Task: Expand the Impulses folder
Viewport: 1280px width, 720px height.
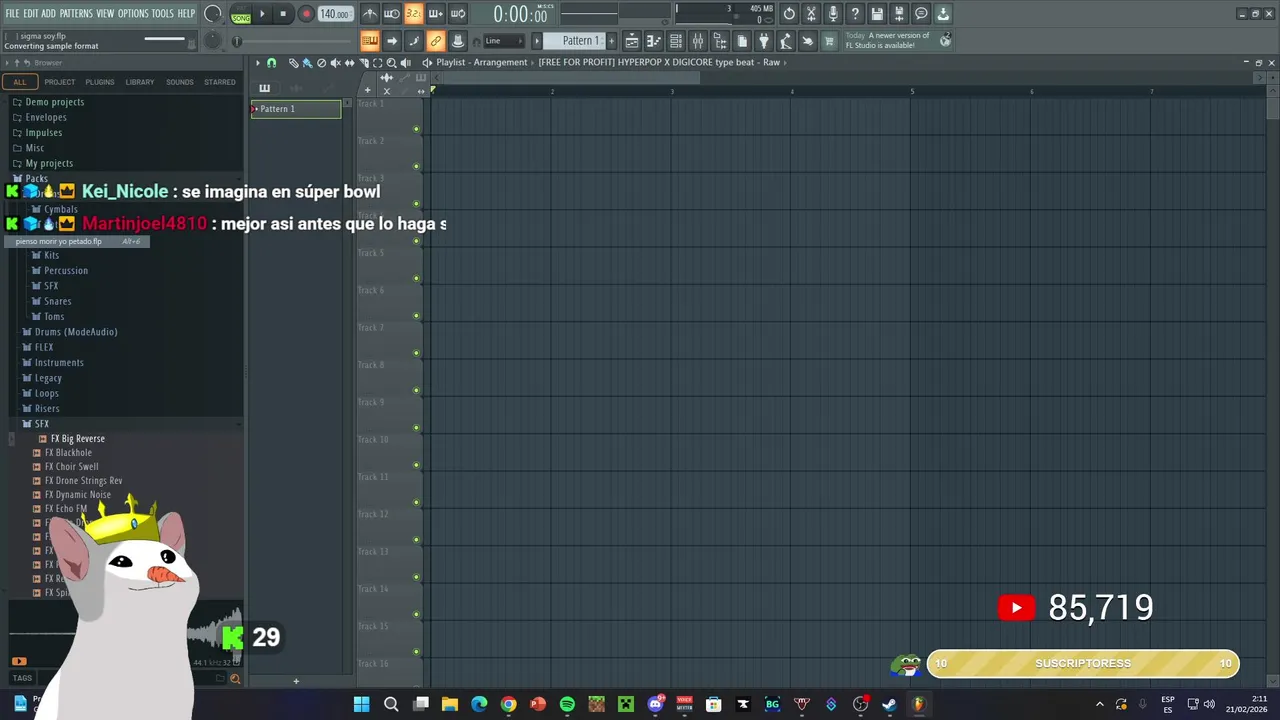Action: click(x=44, y=132)
